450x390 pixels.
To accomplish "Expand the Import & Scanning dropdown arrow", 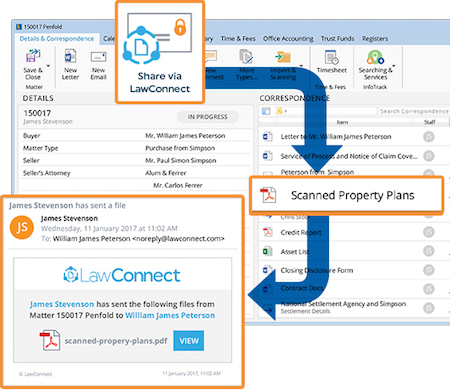I will [301, 66].
